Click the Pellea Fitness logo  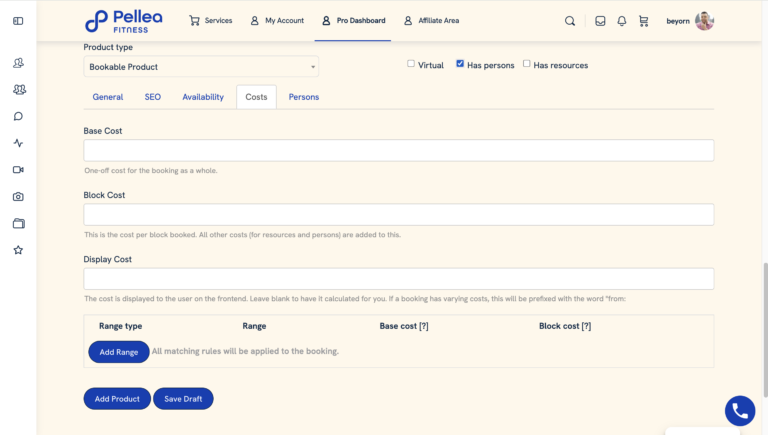[123, 21]
